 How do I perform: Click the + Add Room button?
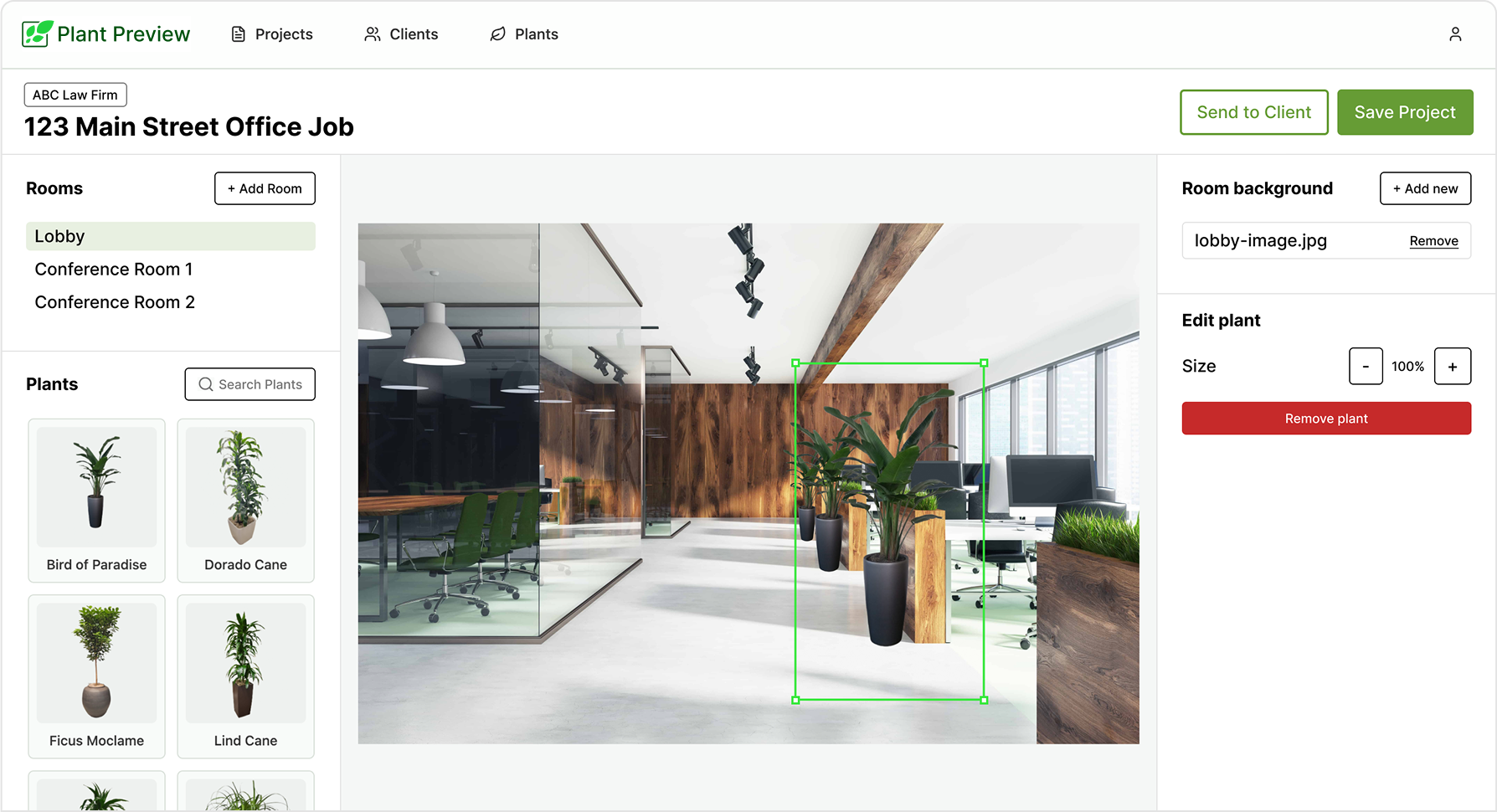pos(265,188)
